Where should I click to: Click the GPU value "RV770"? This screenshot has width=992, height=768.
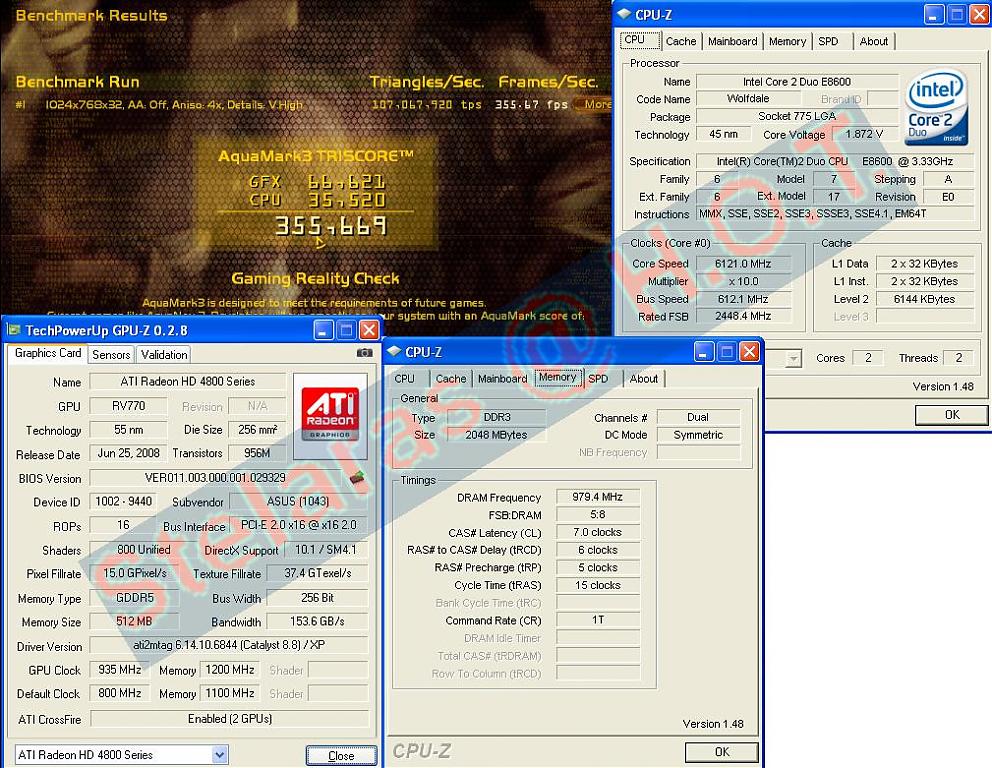click(128, 406)
